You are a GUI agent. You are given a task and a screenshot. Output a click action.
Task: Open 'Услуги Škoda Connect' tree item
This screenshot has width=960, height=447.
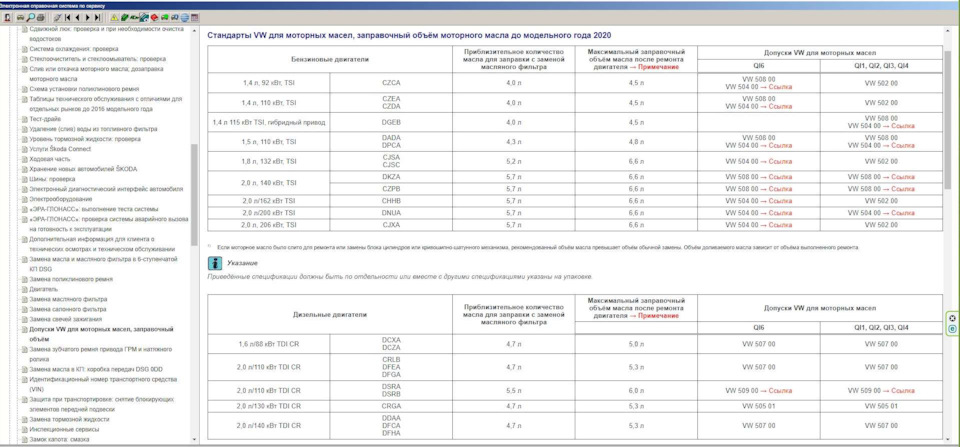click(x=60, y=149)
